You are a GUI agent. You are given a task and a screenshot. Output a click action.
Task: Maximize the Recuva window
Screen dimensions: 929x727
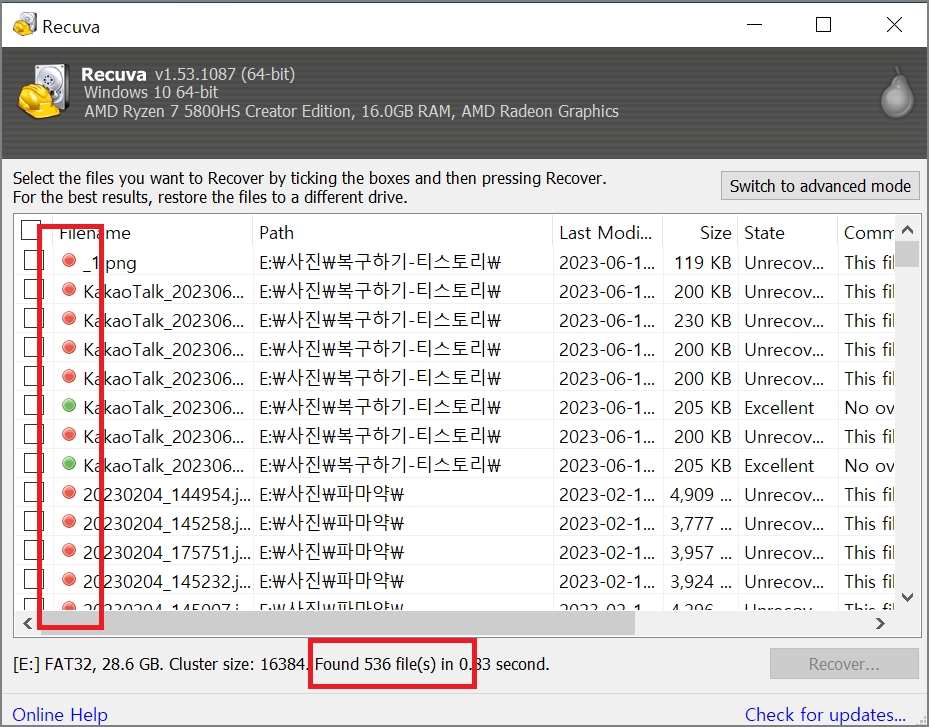click(824, 25)
